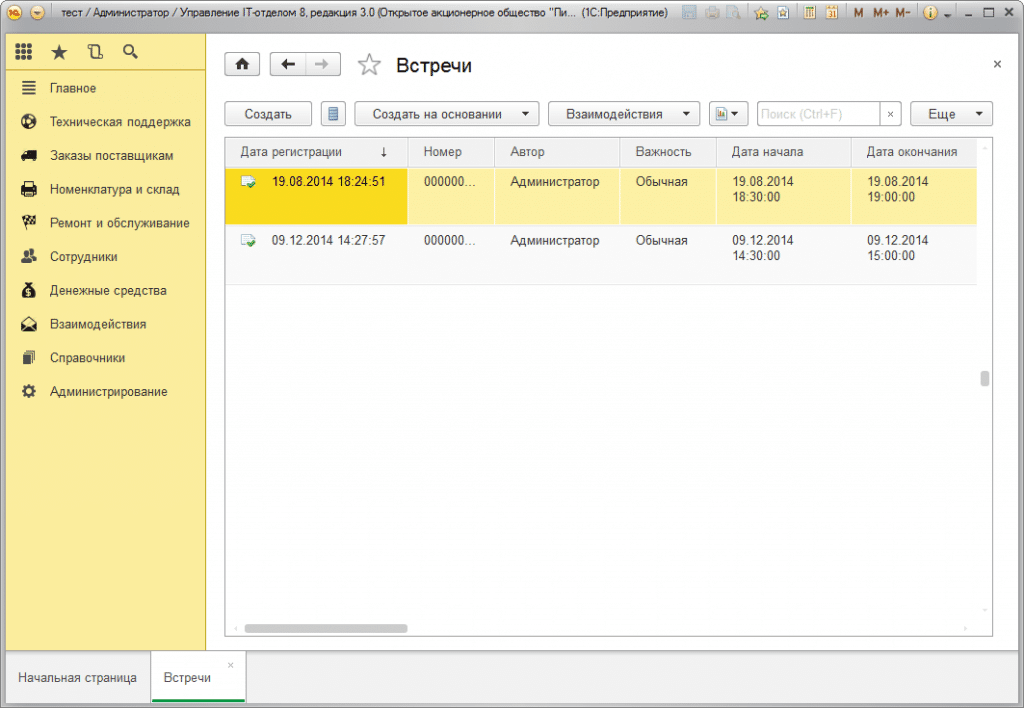Focus the Поиск (Ctrl+F) field
This screenshot has width=1024, height=708.
coord(818,114)
